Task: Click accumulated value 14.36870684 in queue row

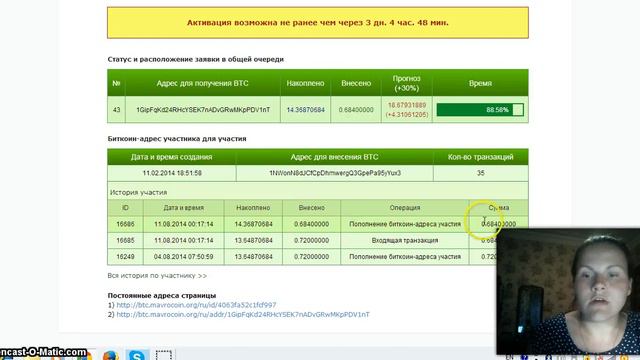Action: click(x=305, y=110)
